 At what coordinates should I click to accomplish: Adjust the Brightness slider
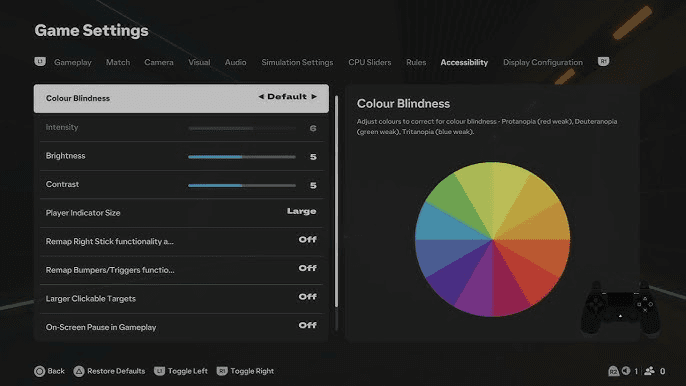242,157
